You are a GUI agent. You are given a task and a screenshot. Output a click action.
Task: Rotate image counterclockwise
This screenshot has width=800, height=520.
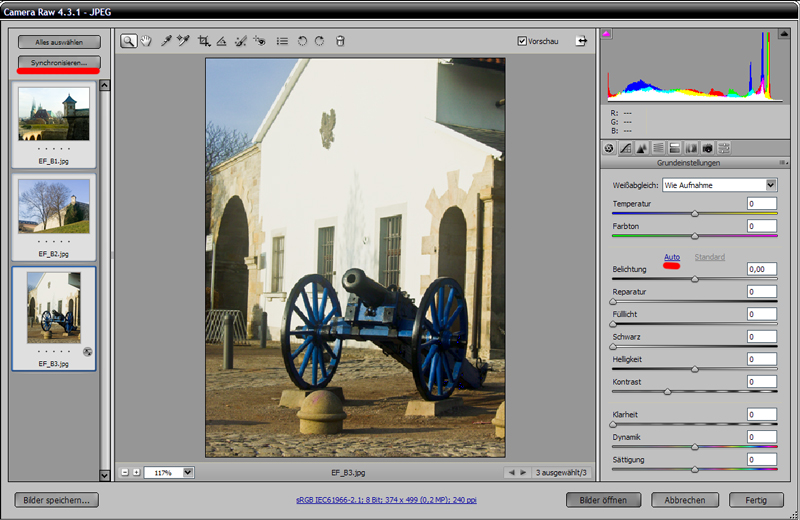click(303, 41)
